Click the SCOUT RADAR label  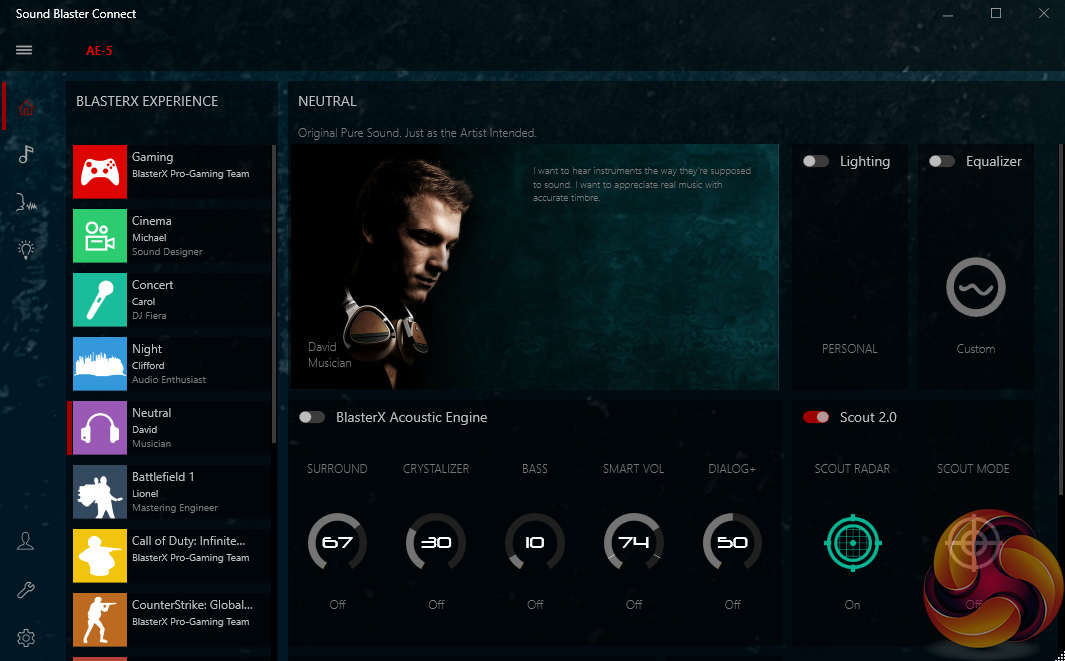[852, 469]
